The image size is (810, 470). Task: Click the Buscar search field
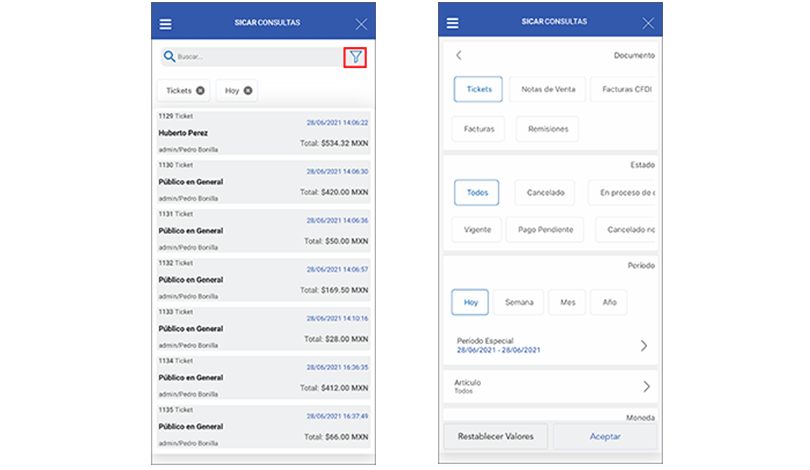click(x=255, y=57)
